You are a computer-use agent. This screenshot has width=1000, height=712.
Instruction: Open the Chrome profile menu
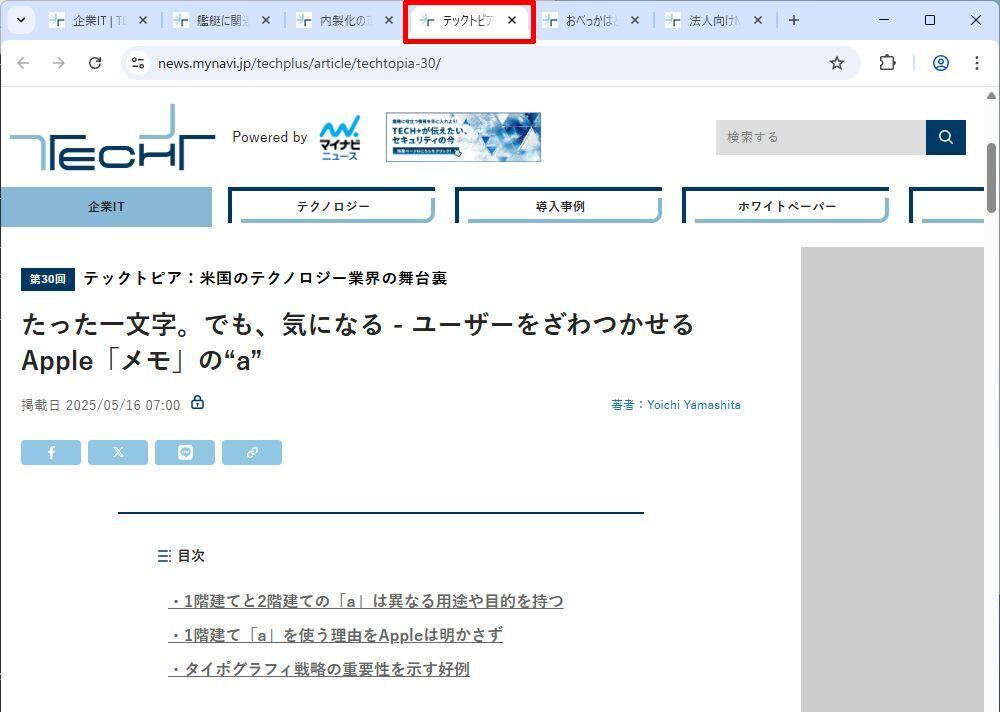(x=941, y=63)
